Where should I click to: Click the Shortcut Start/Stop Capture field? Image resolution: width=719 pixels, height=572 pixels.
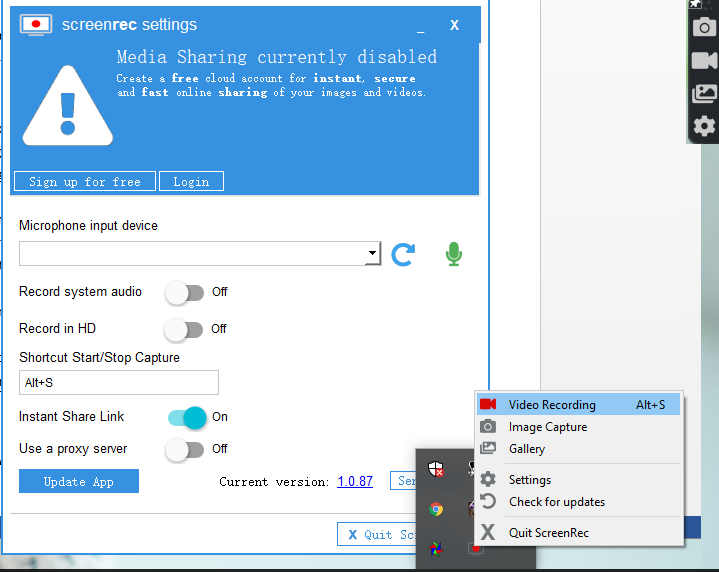[119, 383]
